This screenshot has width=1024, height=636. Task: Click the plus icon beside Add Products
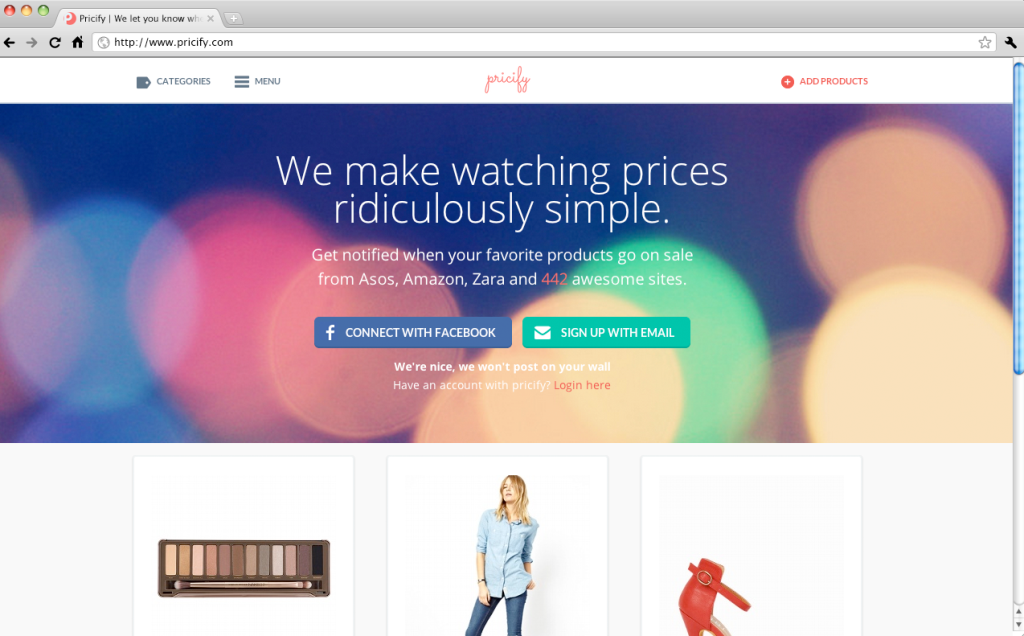(x=787, y=82)
